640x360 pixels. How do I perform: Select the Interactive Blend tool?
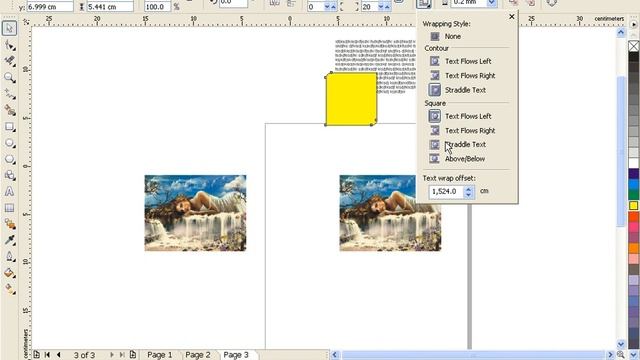[9, 224]
